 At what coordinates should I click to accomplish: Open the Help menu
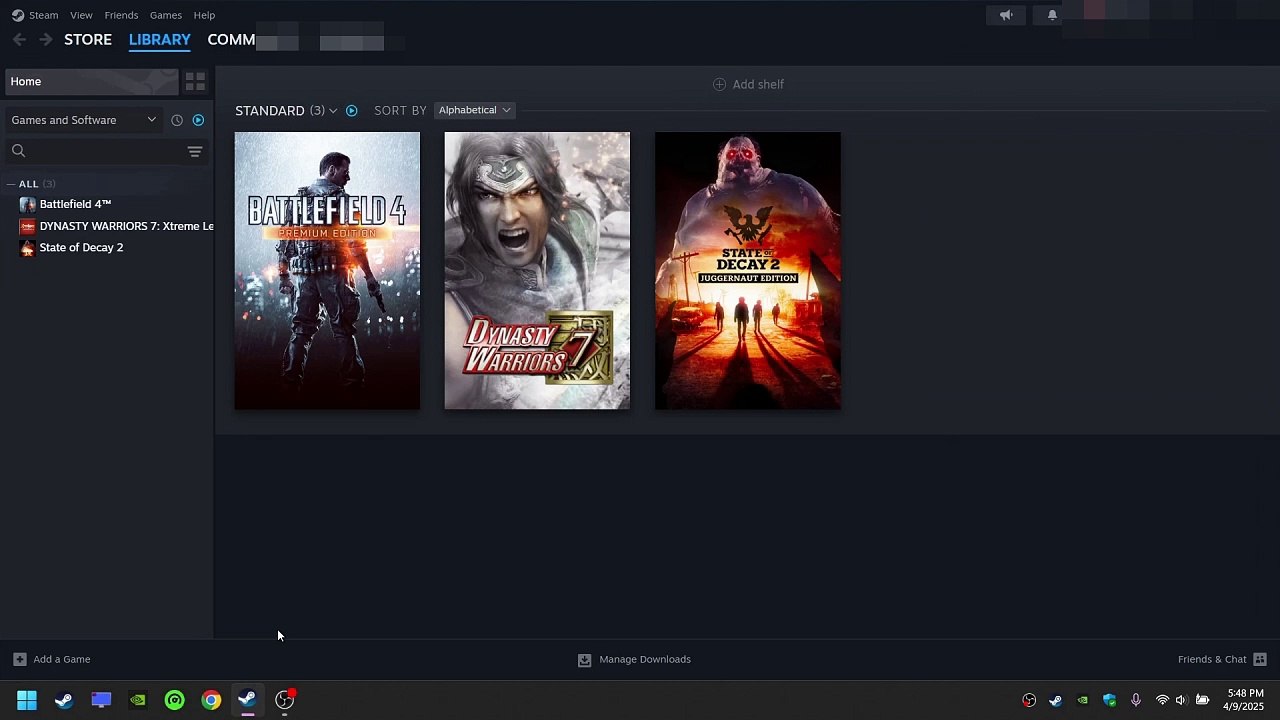point(204,15)
